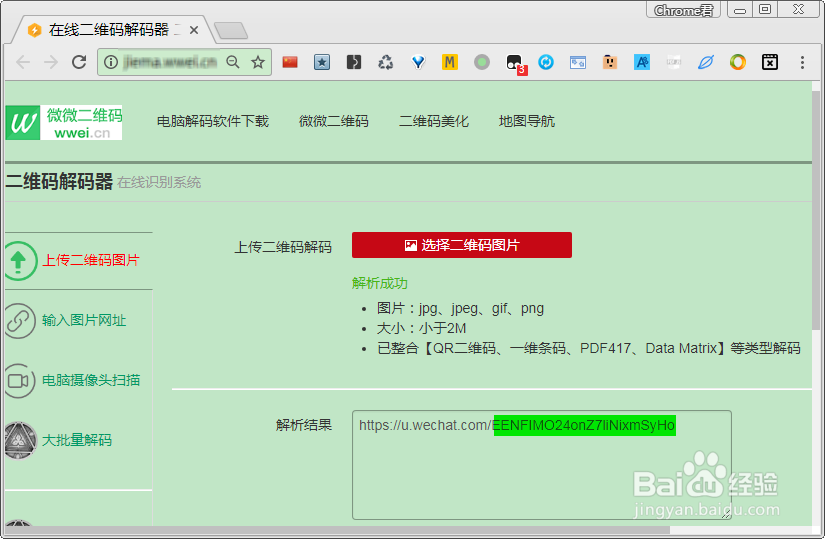
Task: Click the Chrome君 profile button
Action: (683, 10)
